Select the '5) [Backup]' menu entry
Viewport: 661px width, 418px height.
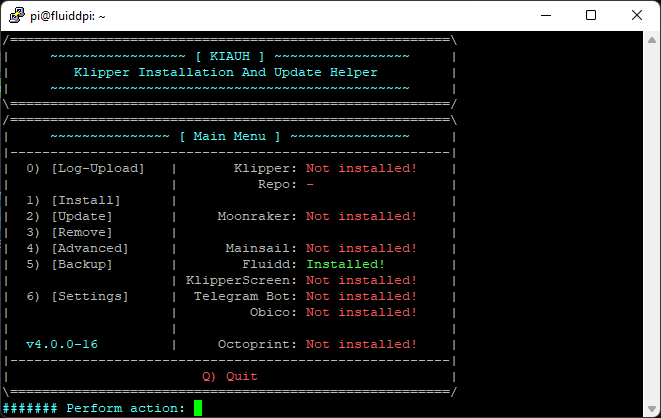click(x=69, y=265)
